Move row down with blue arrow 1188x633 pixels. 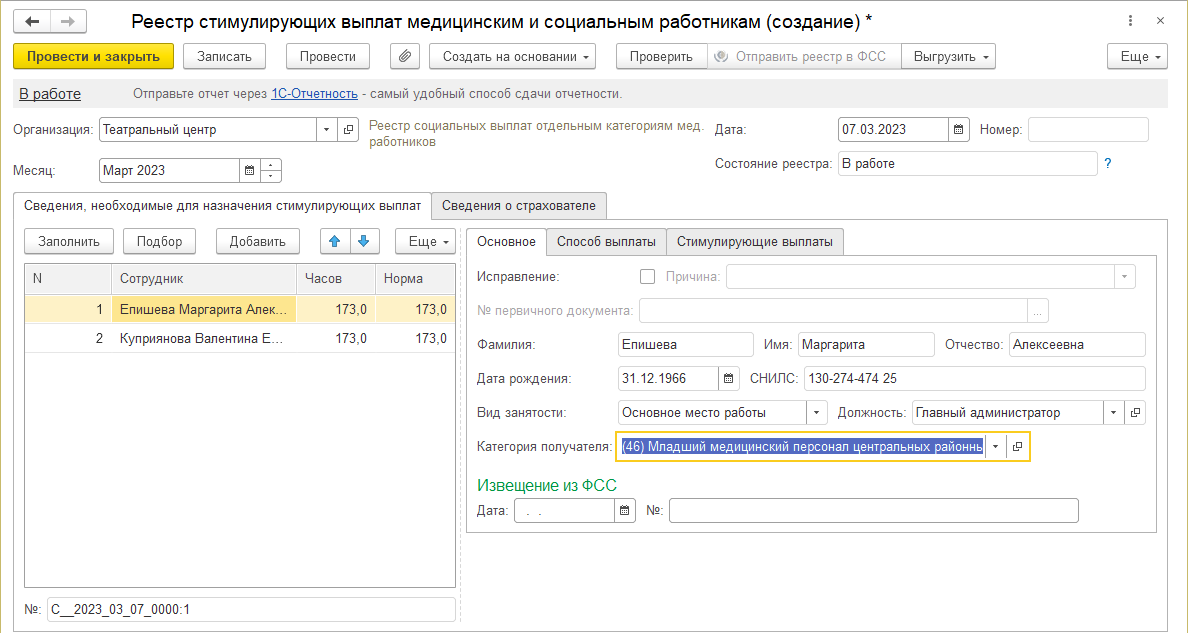tap(364, 241)
